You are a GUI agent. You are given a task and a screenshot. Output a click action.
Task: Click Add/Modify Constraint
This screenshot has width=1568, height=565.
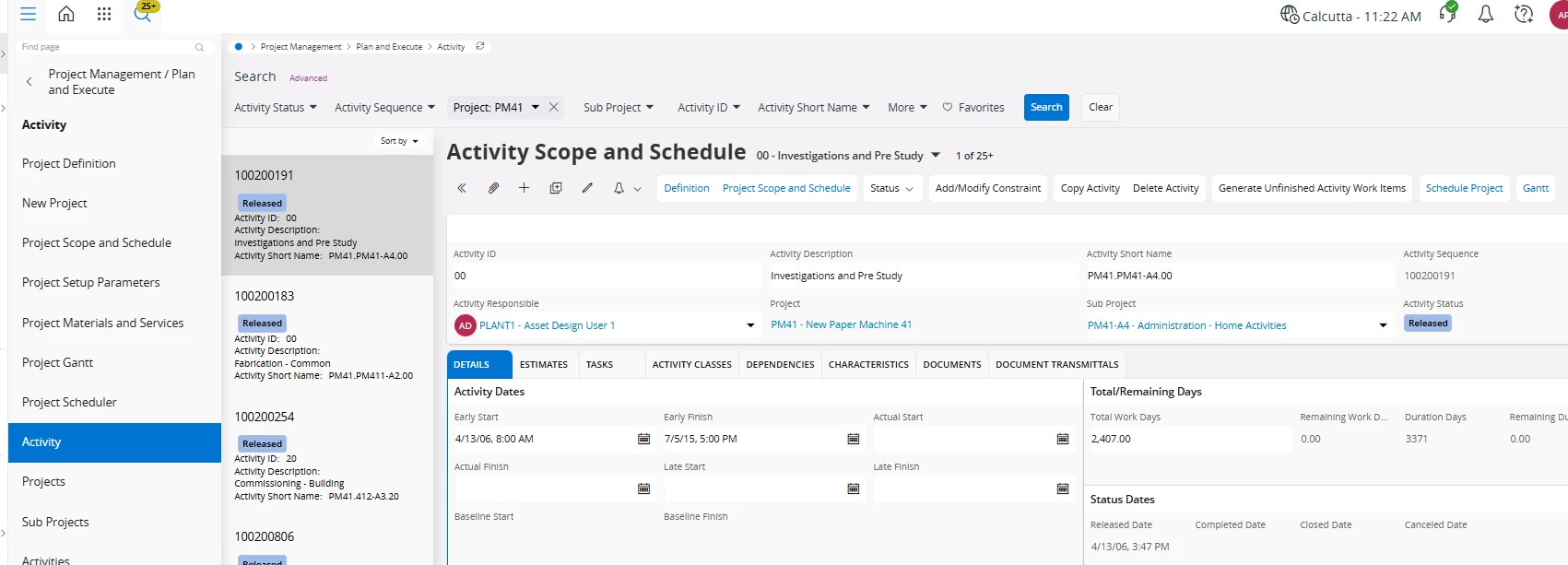coord(988,188)
